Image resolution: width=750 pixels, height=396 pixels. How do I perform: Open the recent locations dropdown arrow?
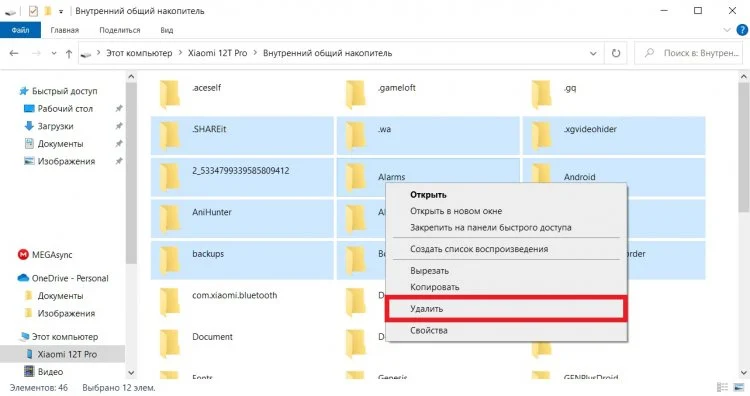click(54, 54)
